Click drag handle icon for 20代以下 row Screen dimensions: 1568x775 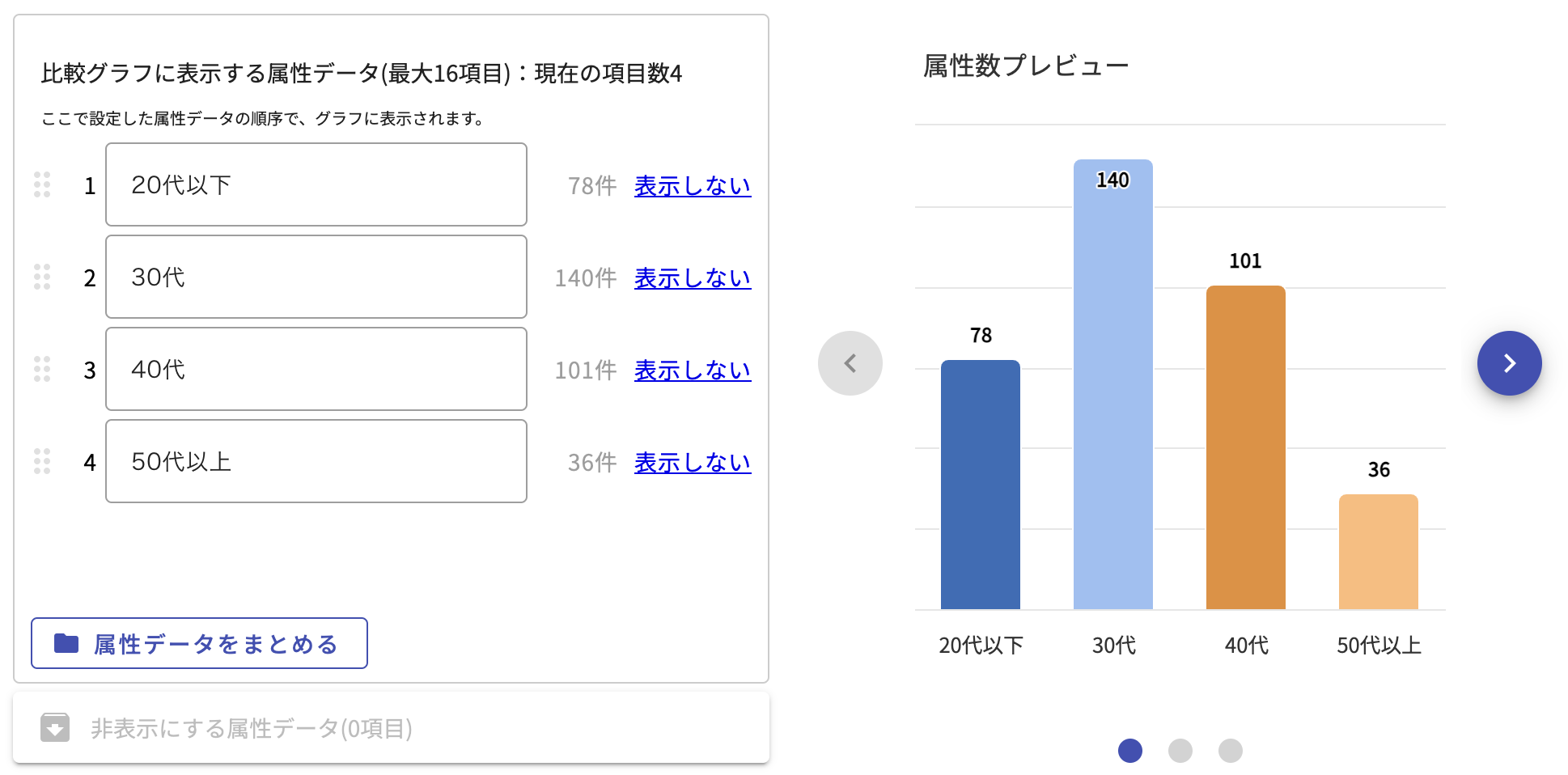click(x=42, y=184)
